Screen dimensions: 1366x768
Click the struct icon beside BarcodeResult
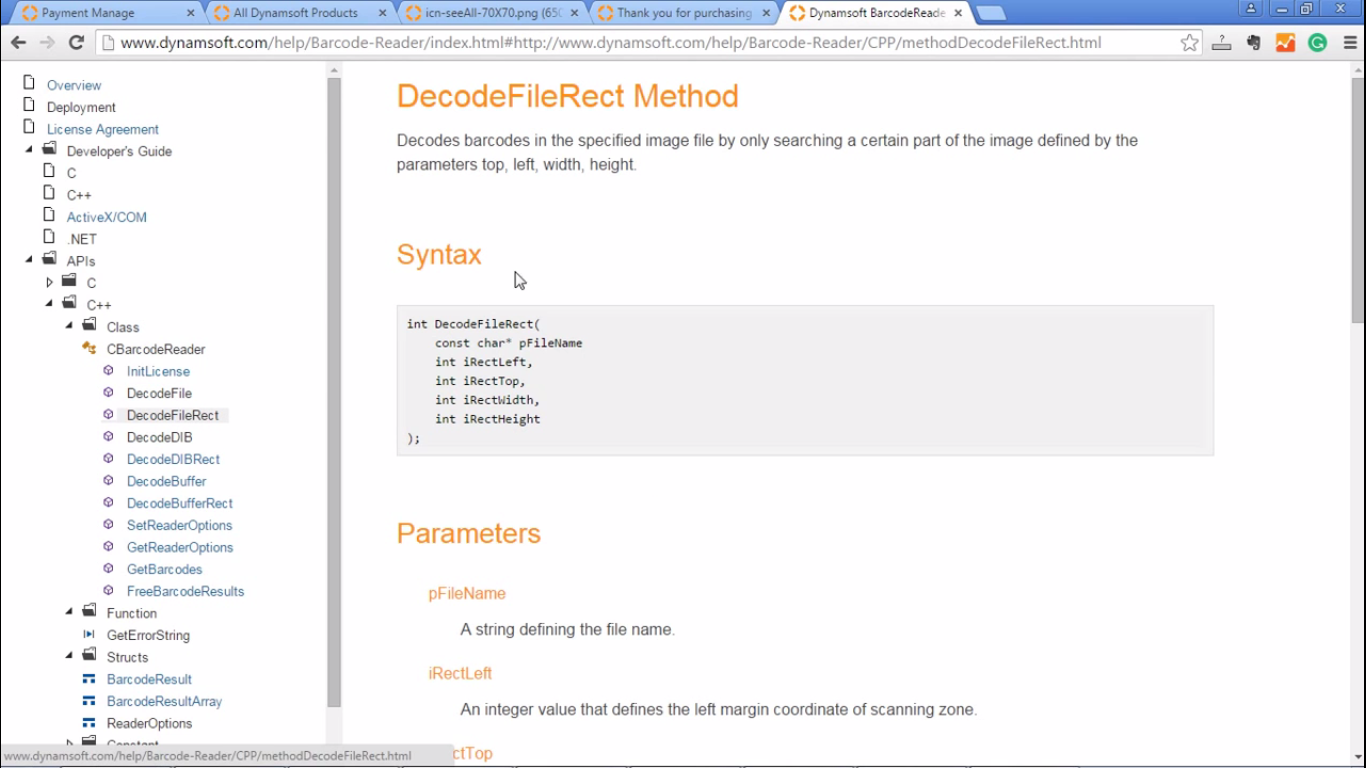(89, 678)
